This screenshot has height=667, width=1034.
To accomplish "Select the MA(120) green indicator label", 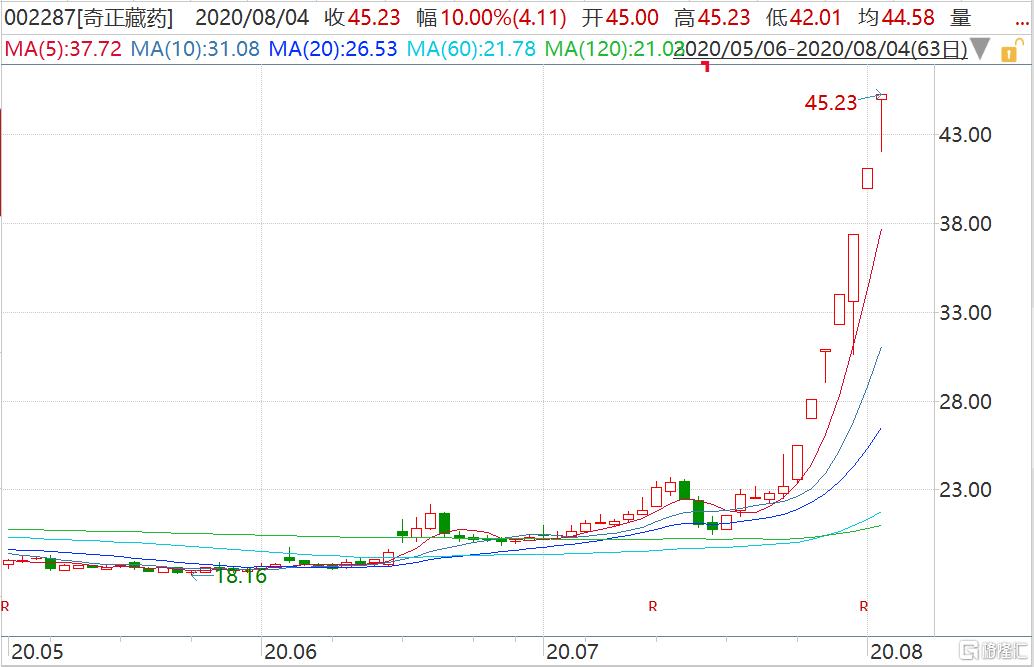I will [x=613, y=49].
